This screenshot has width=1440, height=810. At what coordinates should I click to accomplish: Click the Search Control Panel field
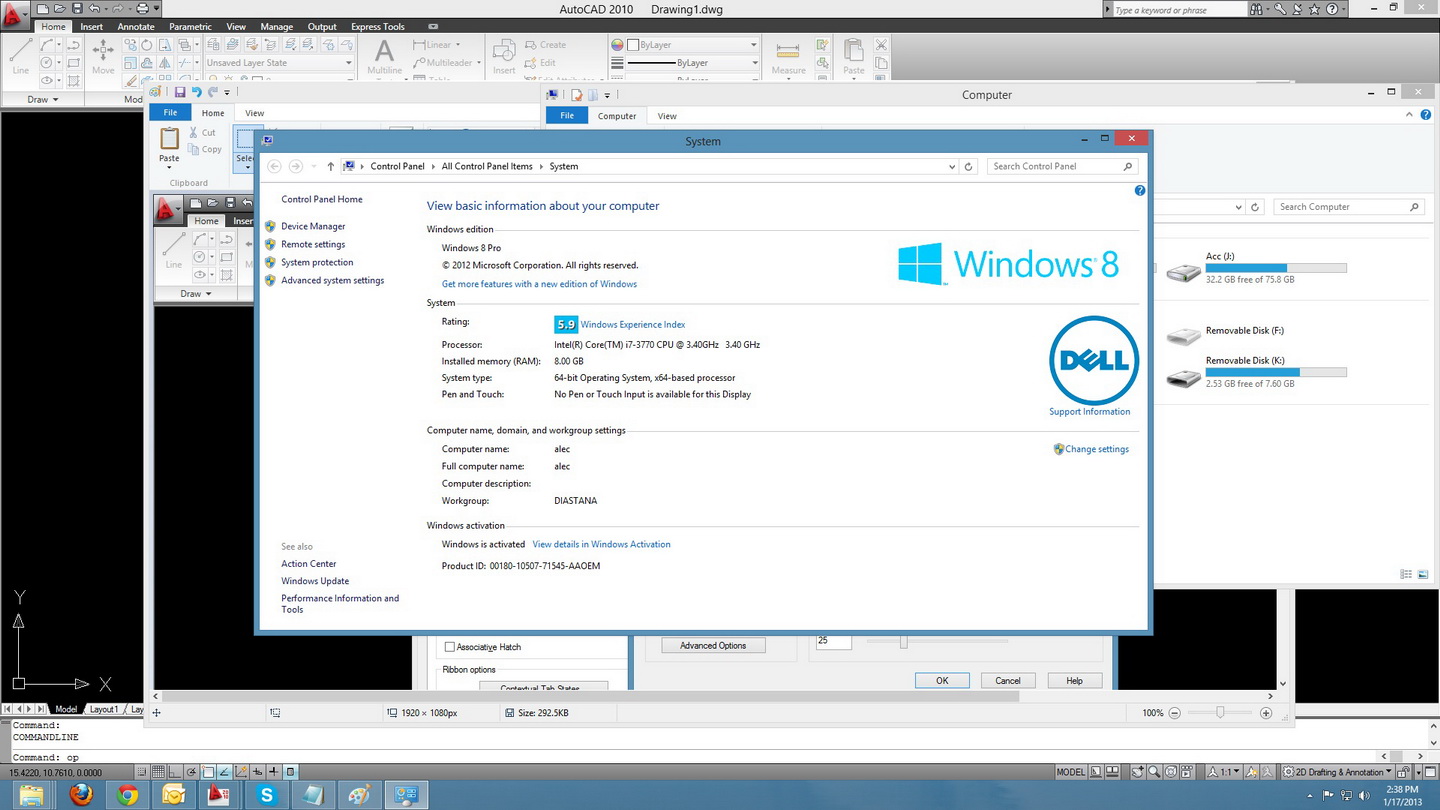1062,167
